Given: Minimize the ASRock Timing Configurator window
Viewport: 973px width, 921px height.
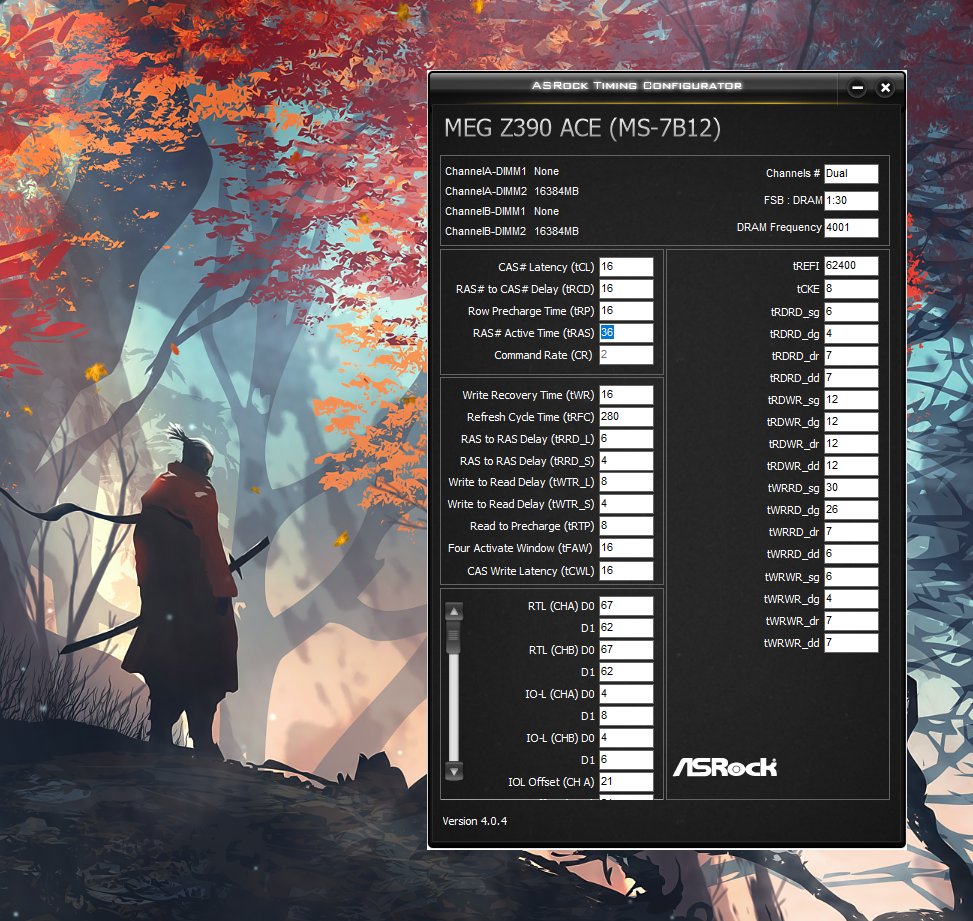Looking at the screenshot, I should (x=857, y=88).
